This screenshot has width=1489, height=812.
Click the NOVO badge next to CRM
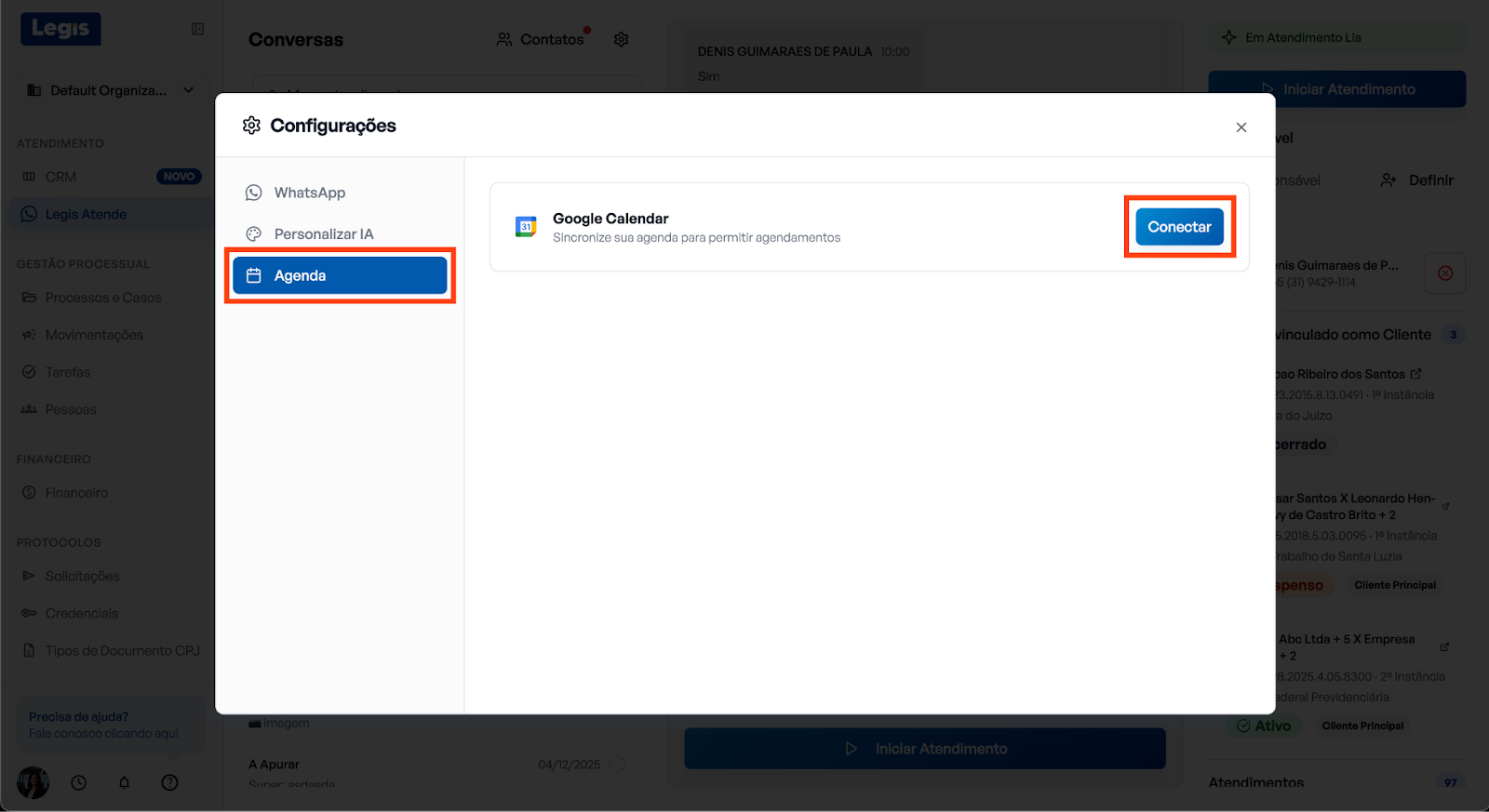[179, 177]
